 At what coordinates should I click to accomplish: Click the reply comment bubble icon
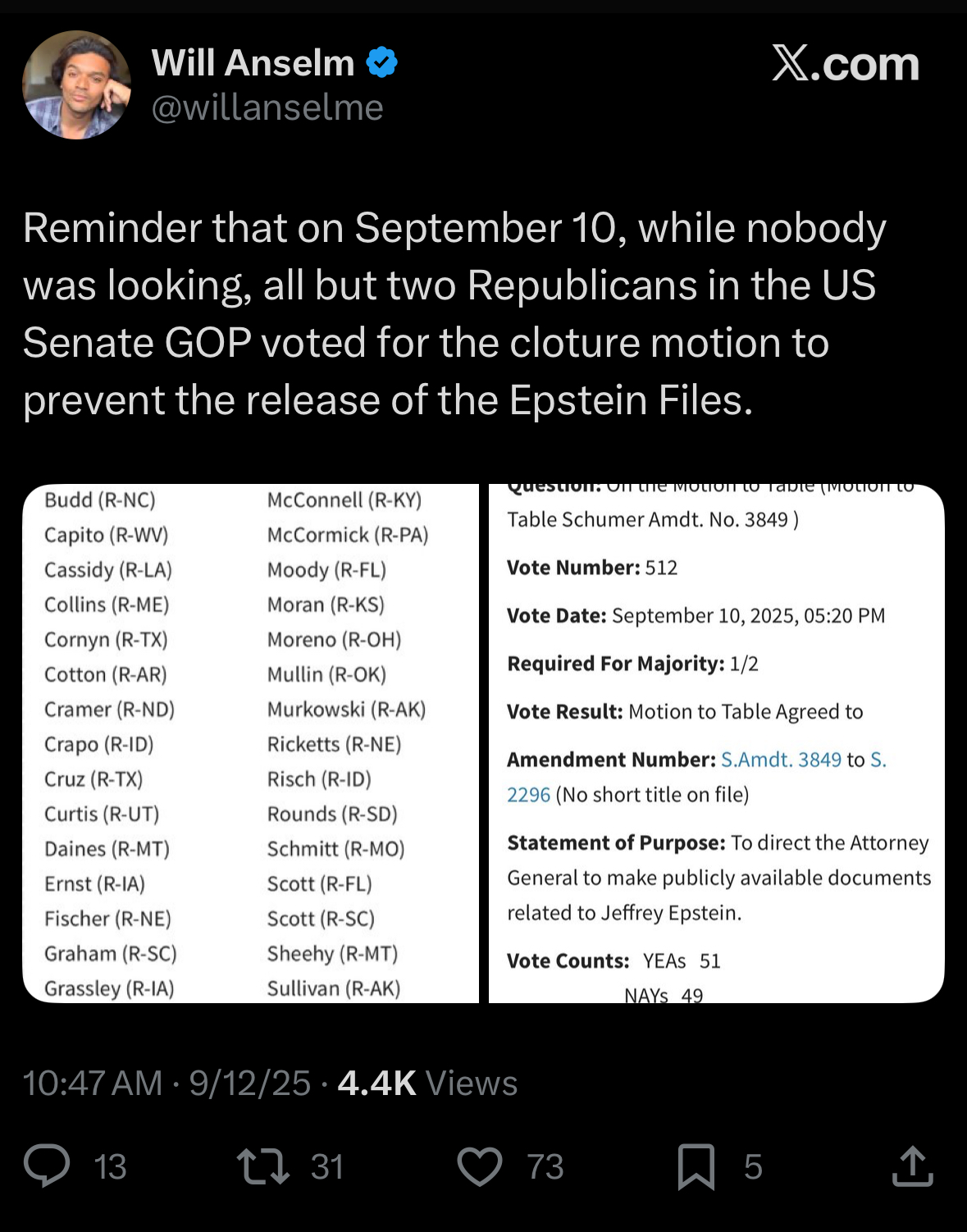[47, 1166]
